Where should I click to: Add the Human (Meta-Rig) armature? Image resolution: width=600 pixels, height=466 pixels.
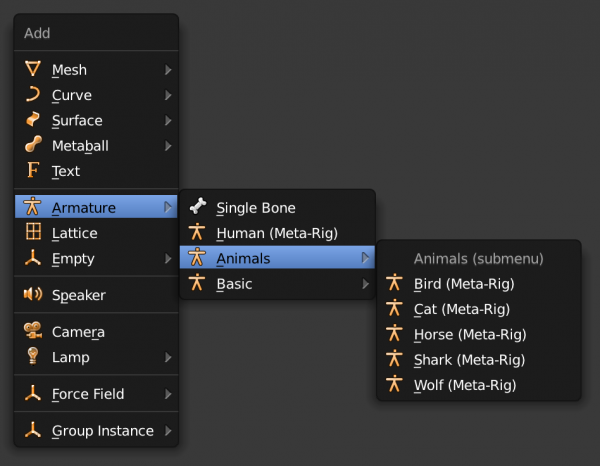(277, 233)
